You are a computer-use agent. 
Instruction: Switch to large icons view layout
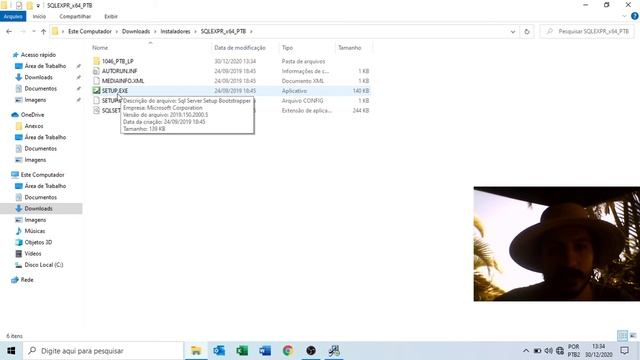(x=633, y=336)
